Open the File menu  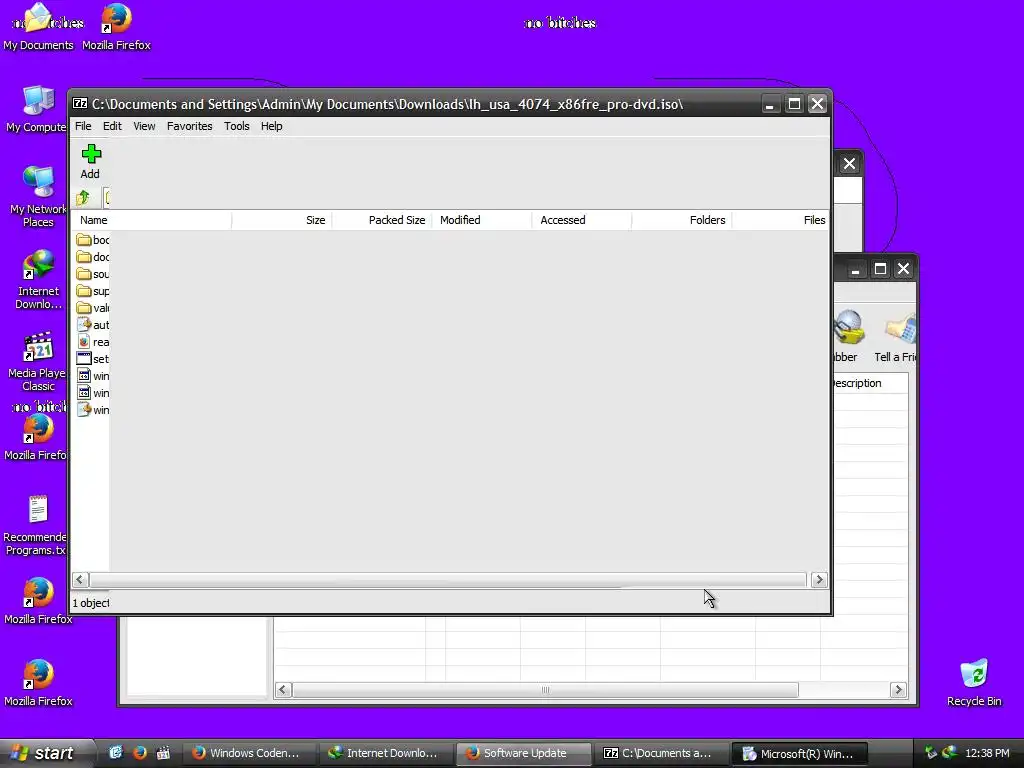click(x=83, y=126)
